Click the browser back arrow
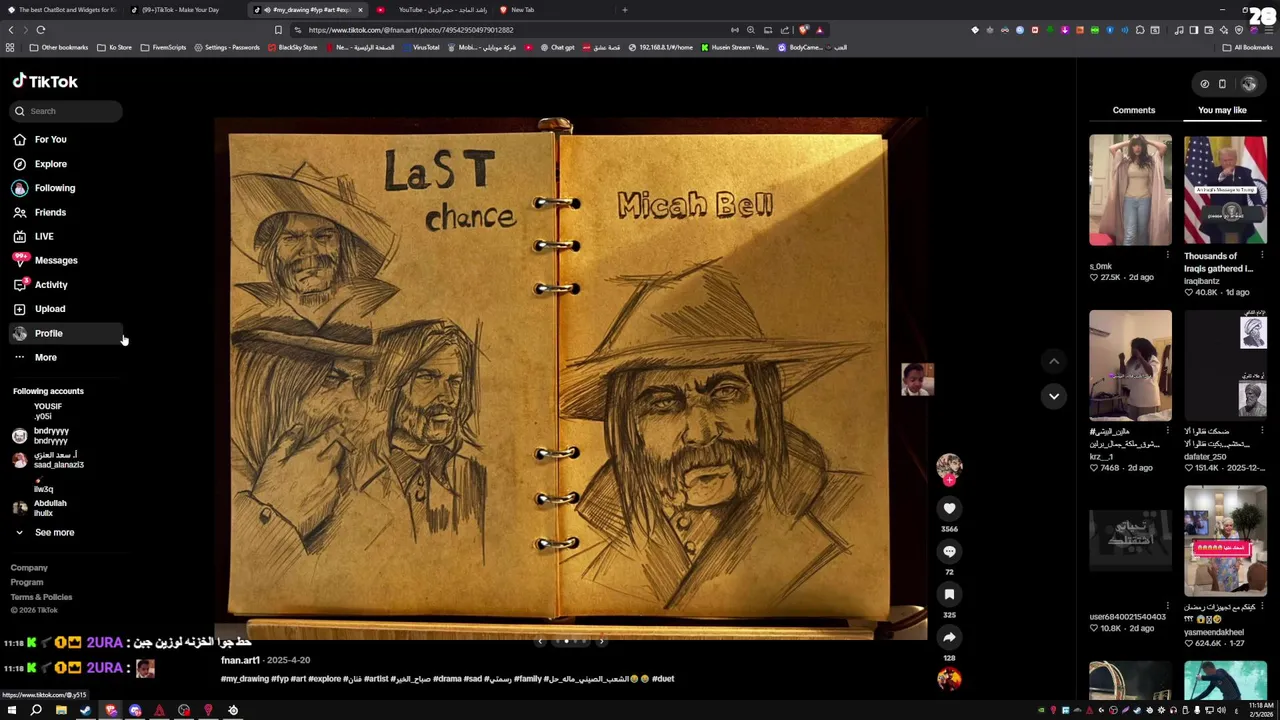 [11, 30]
